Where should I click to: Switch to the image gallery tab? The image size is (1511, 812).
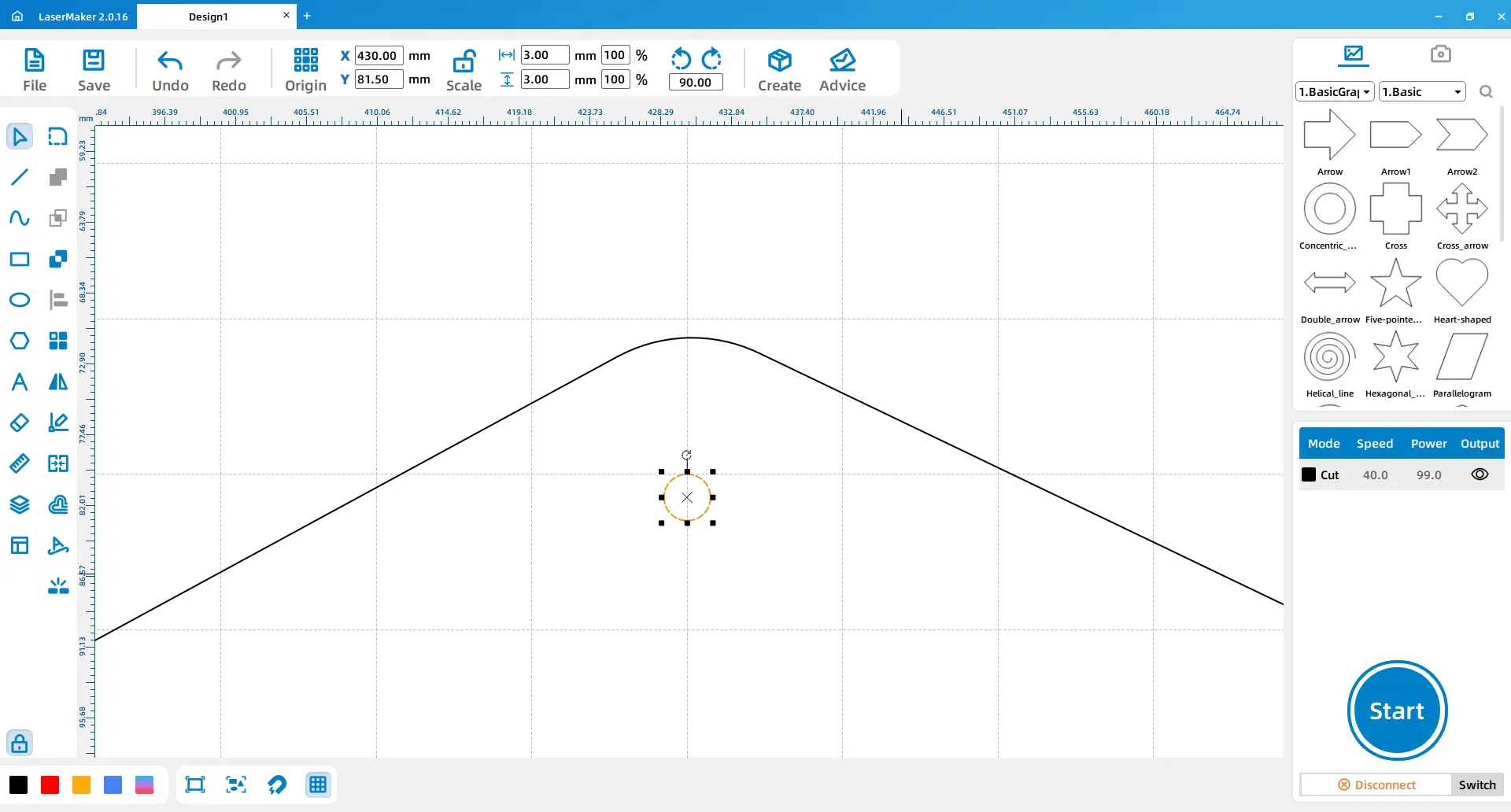click(x=1354, y=54)
